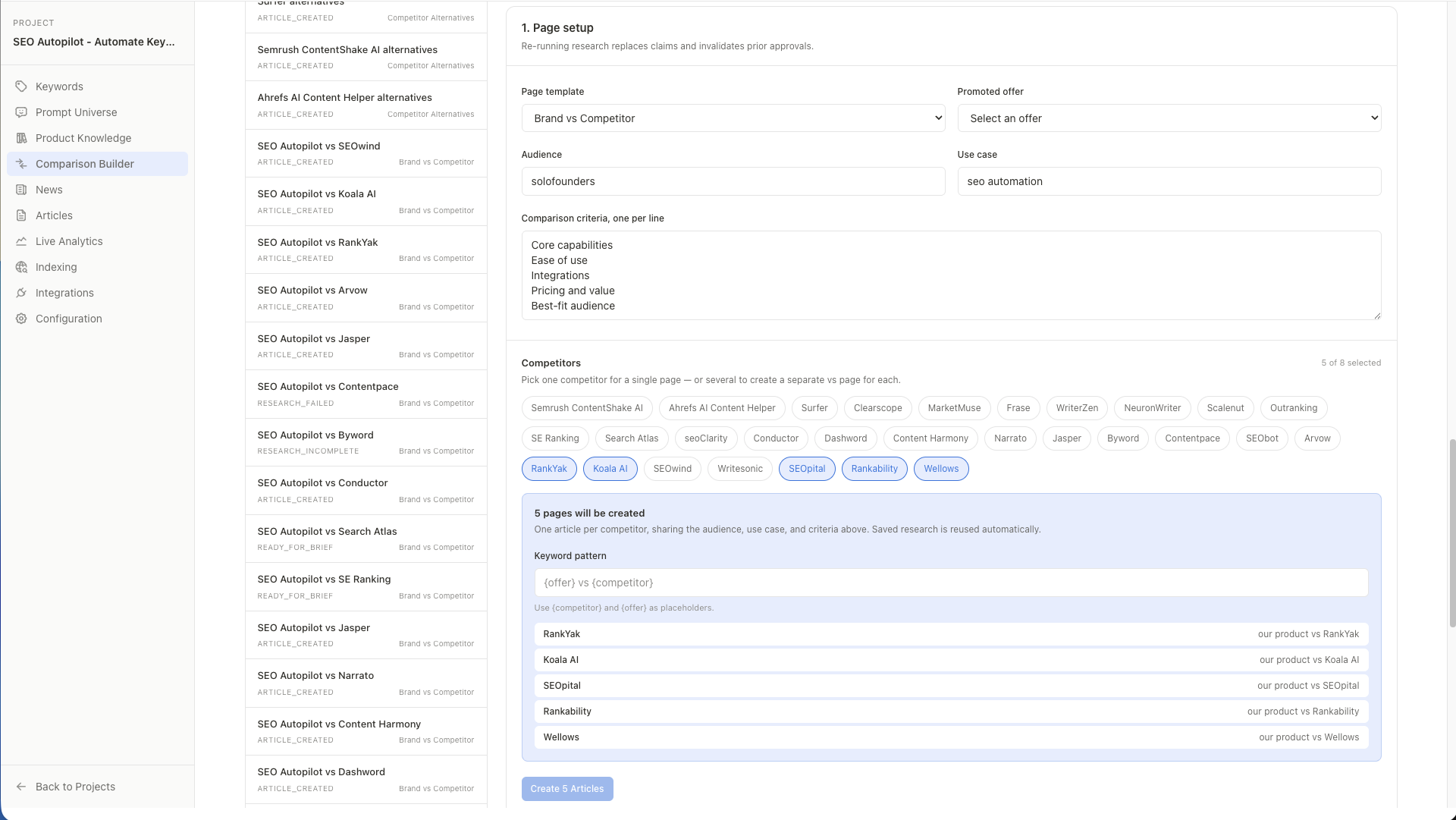1456x820 pixels.
Task: Click the Create 5 Articles button
Action: tap(567, 789)
